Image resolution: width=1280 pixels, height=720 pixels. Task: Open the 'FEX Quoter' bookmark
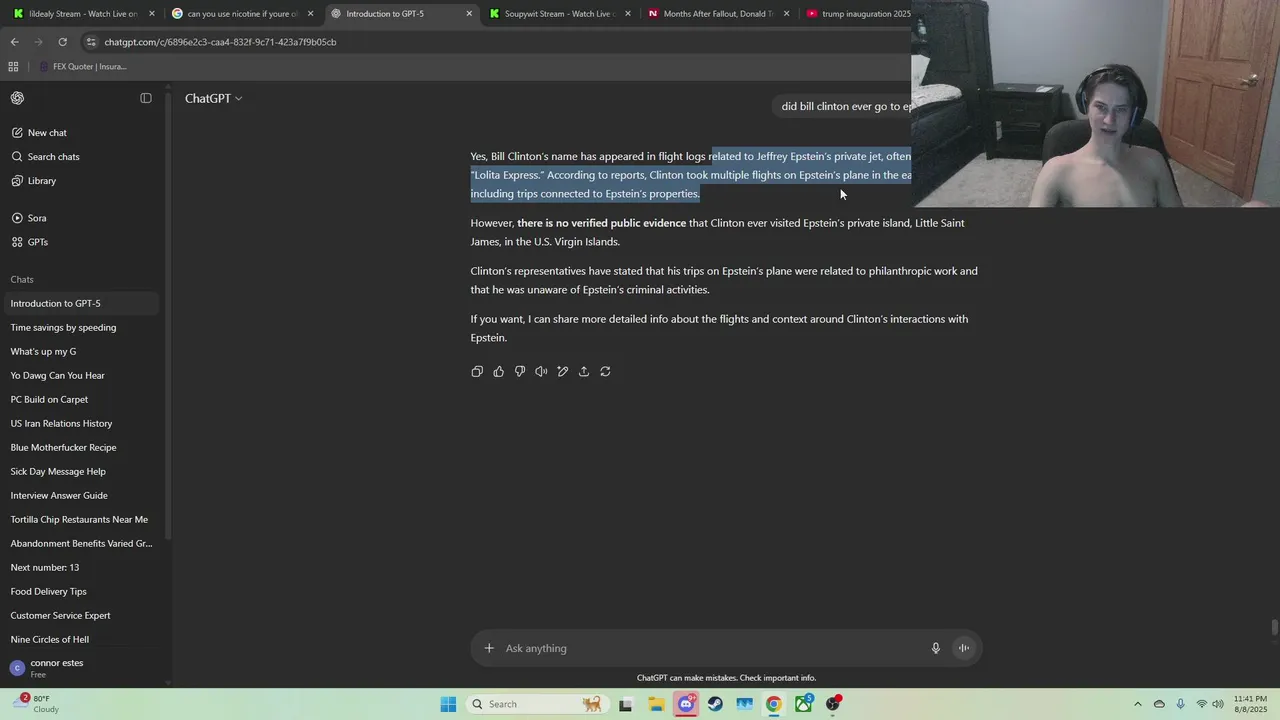[83, 67]
